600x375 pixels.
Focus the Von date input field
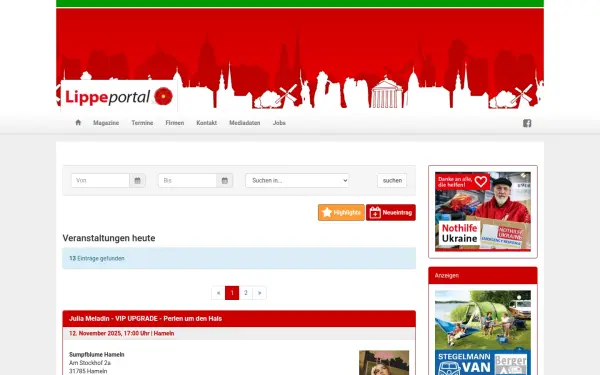pyautogui.click(x=100, y=181)
